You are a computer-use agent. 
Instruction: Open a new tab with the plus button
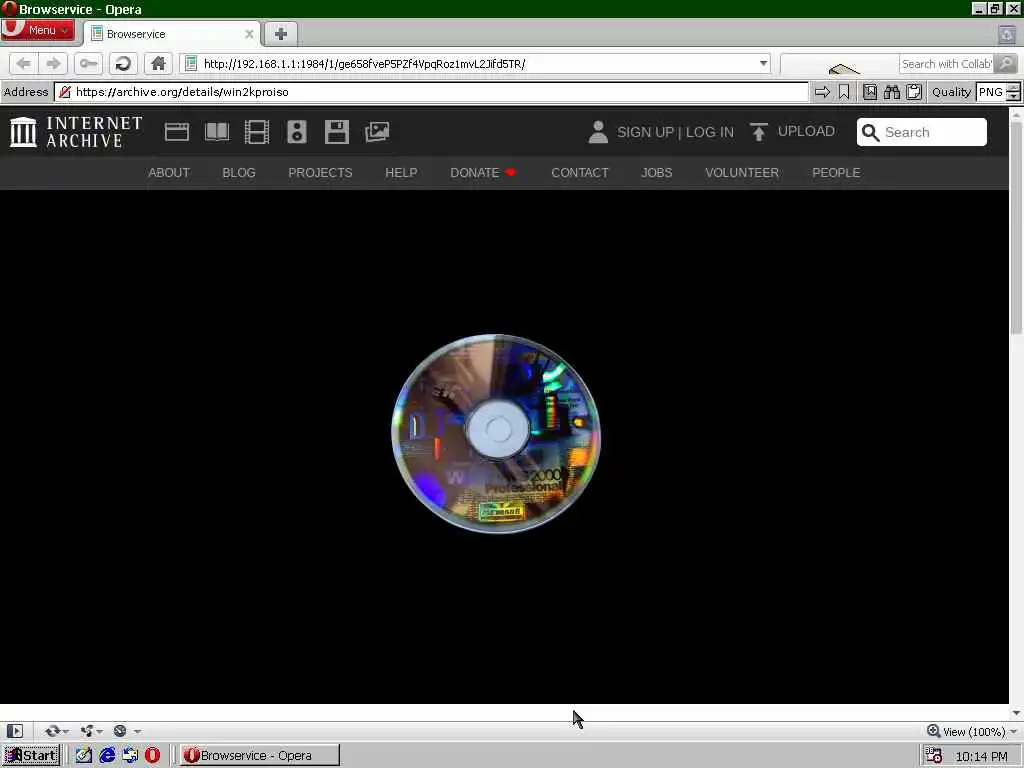click(281, 34)
